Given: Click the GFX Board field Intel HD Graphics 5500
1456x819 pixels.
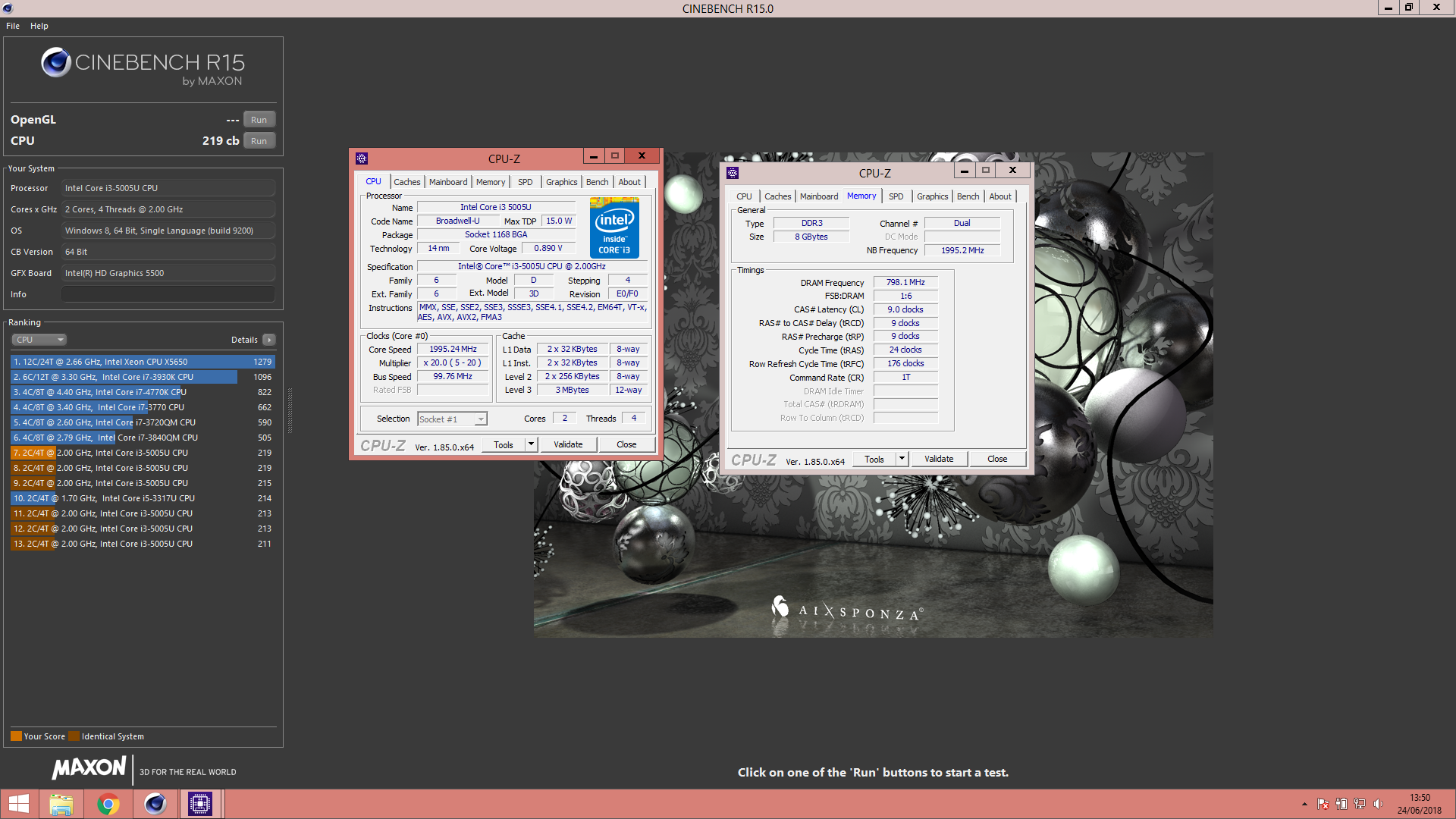Looking at the screenshot, I should click(x=168, y=273).
